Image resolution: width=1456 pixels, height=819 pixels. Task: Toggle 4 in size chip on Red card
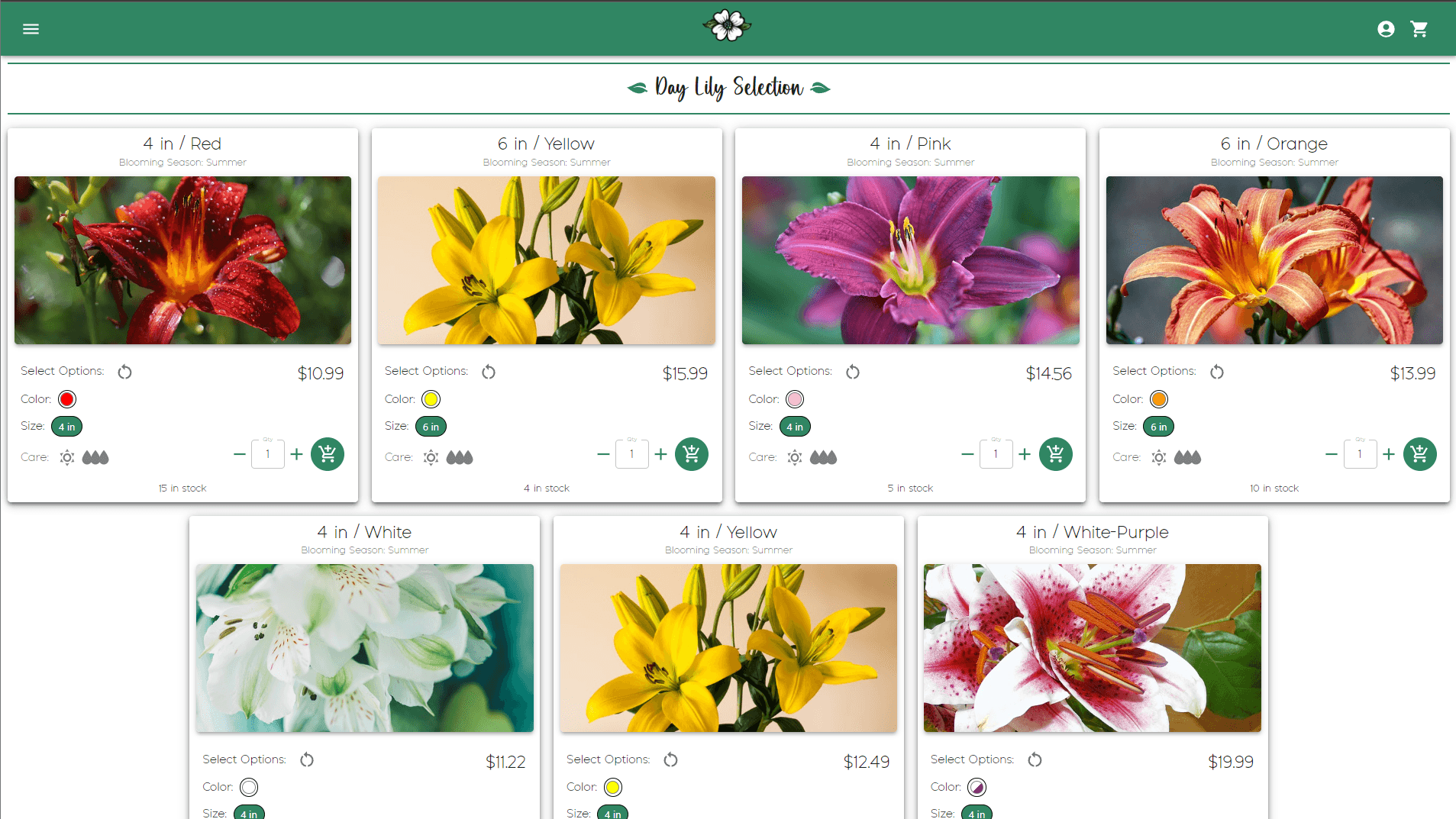[x=66, y=427]
